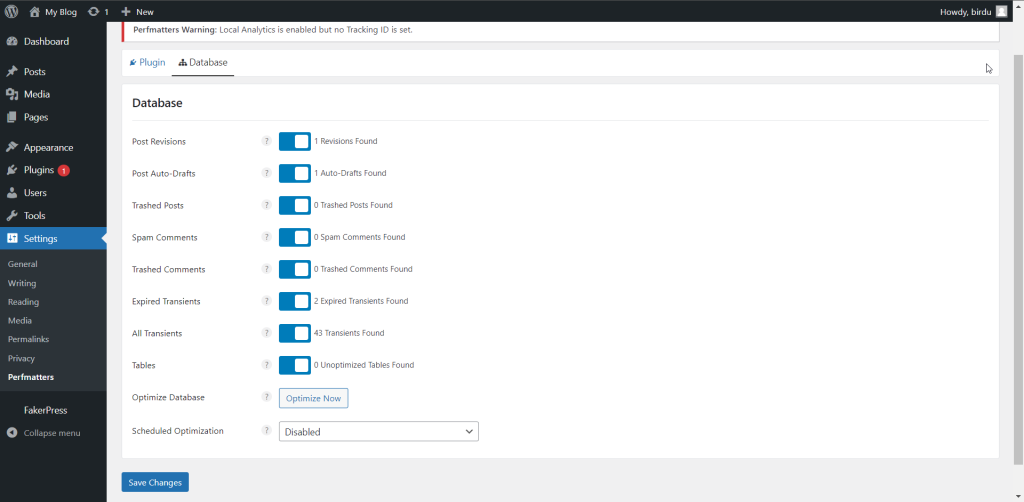Show help for Post Auto-Drafts
Viewport: 1024px width, 502px height.
pos(266,173)
